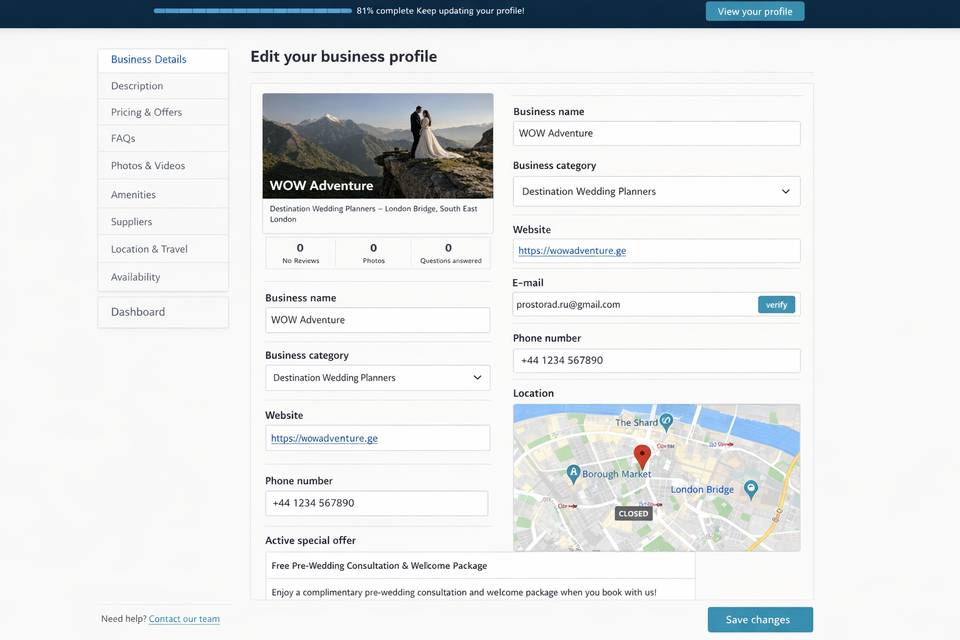Click The Shard marker icon on map
960x640 pixels.
(x=667, y=421)
